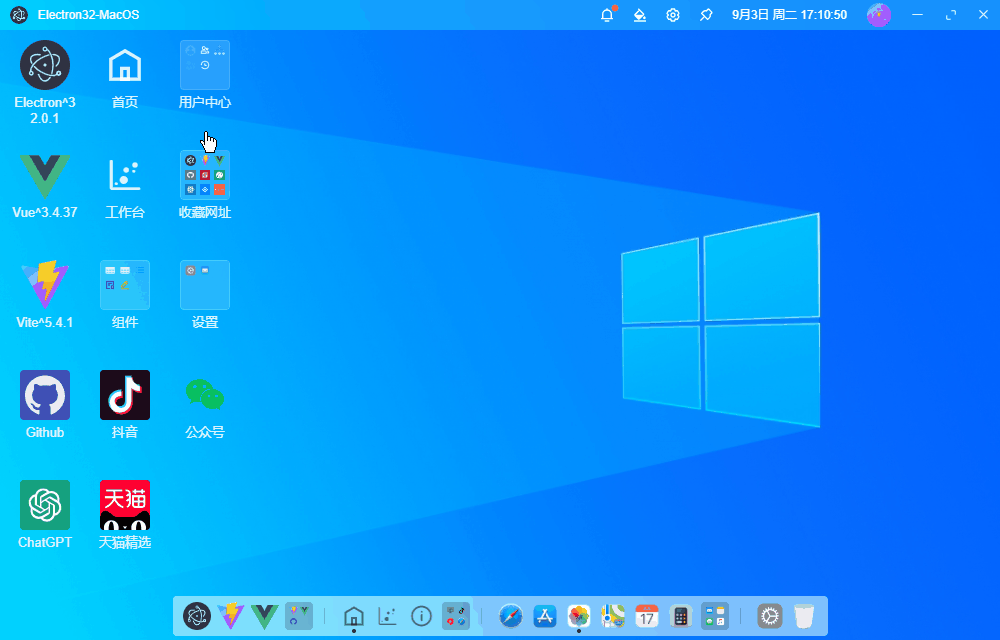This screenshot has width=1000, height=640.
Task: Launch the Github desktop shortcut
Action: pyautogui.click(x=45, y=395)
